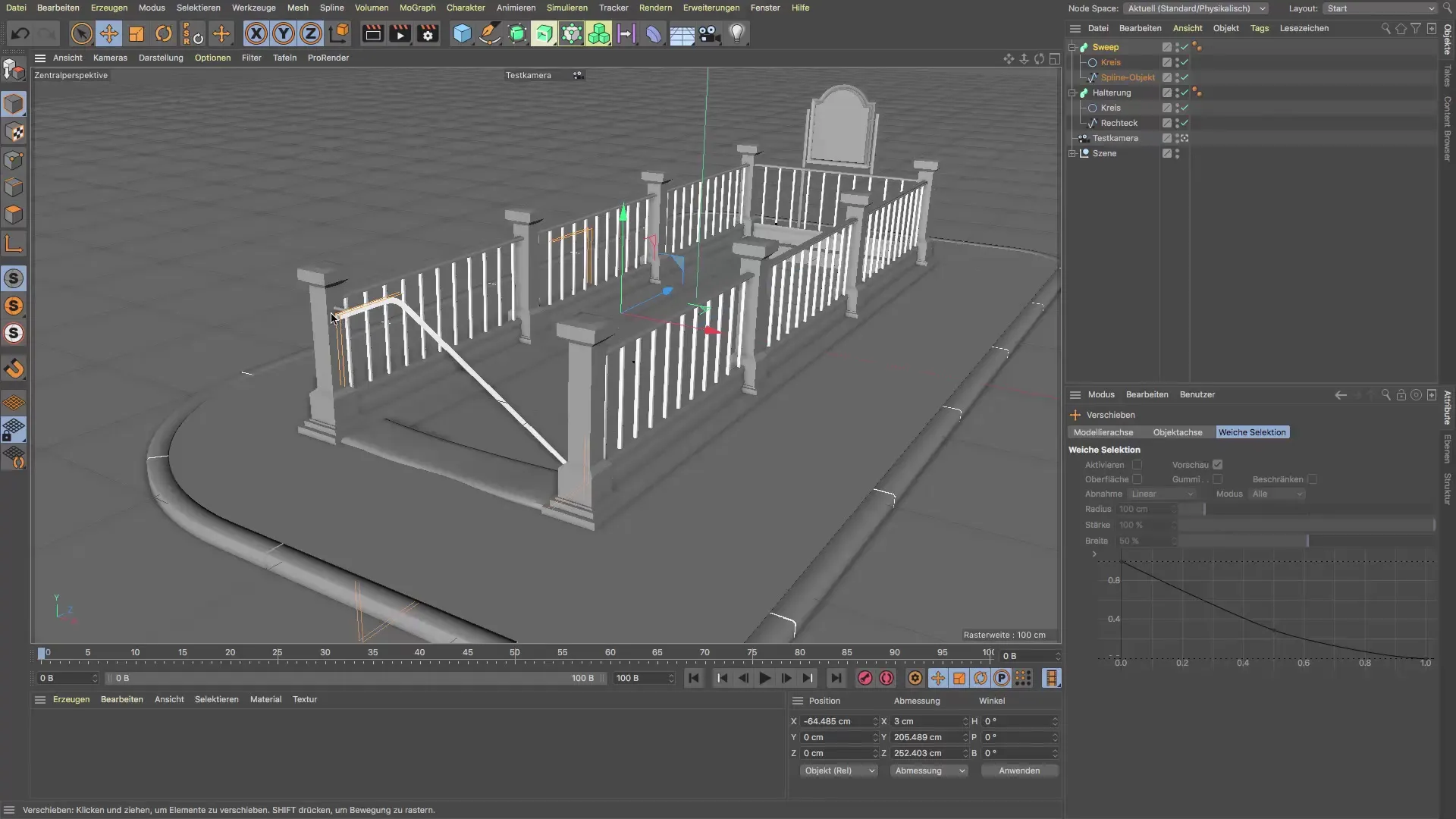Image resolution: width=1456 pixels, height=819 pixels.
Task: Open the Layout Start dropdown
Action: point(1380,8)
